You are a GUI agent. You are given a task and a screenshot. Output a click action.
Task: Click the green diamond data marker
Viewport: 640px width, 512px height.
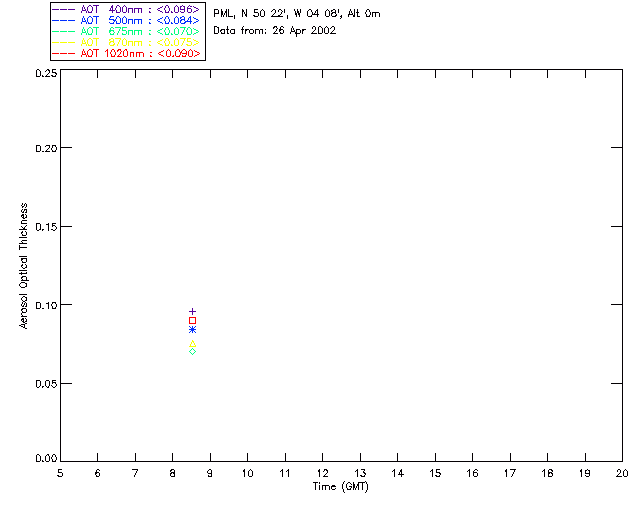coord(192,351)
